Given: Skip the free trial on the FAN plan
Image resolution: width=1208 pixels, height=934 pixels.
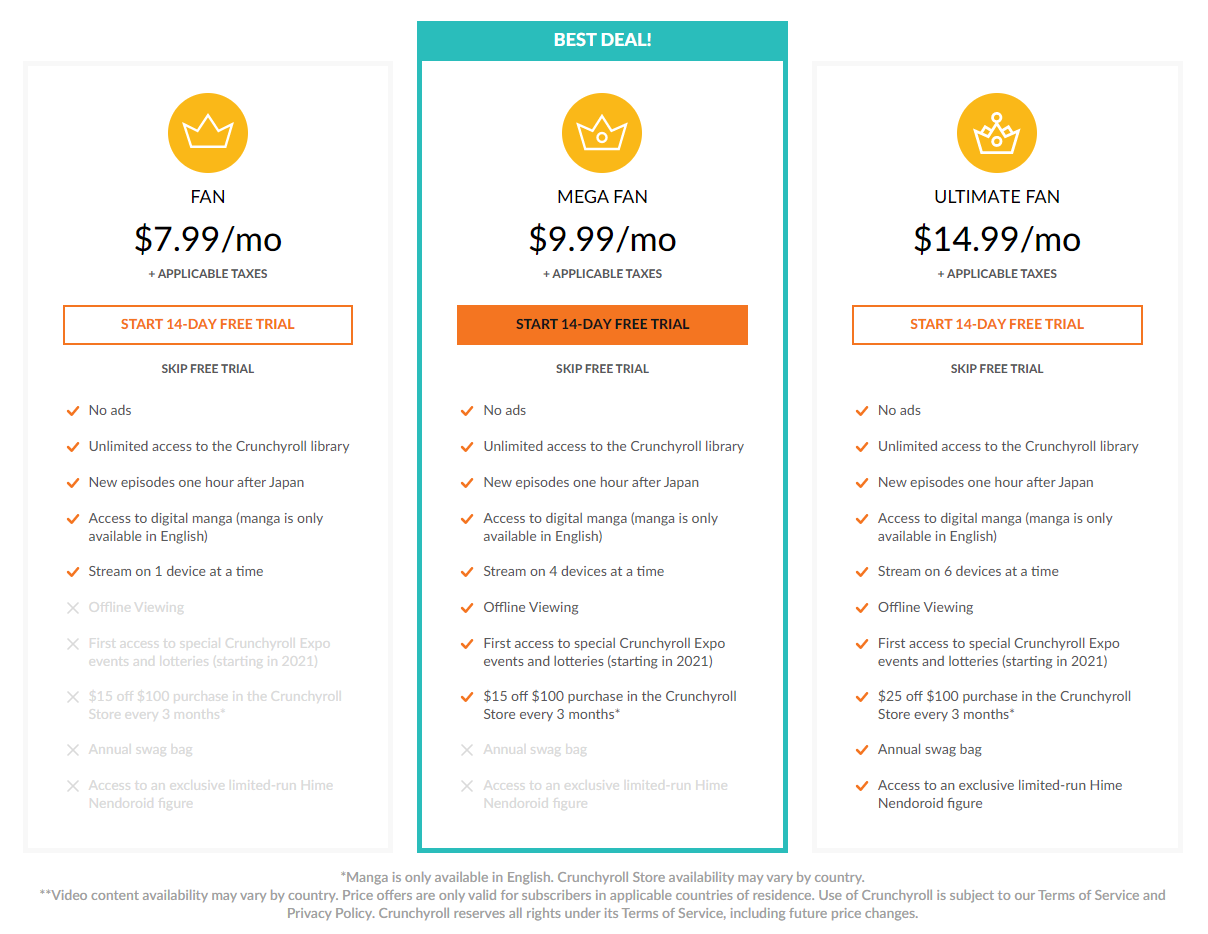Looking at the screenshot, I should click(x=207, y=368).
